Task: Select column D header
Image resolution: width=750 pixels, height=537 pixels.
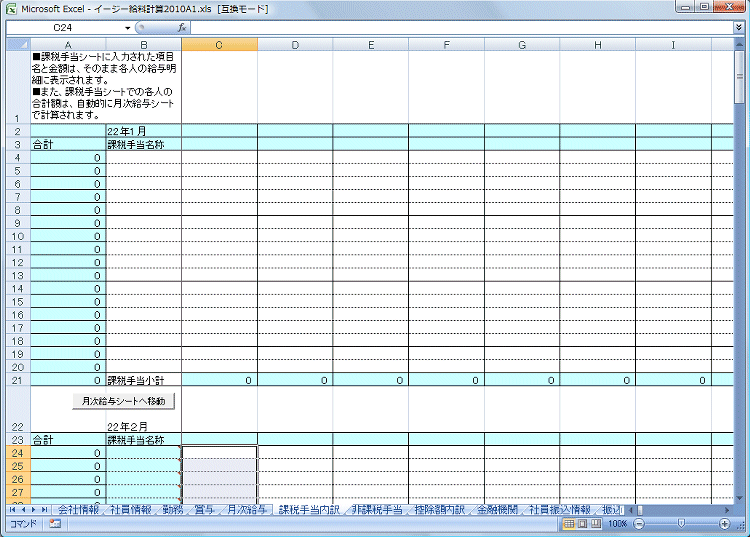Action: click(x=295, y=44)
